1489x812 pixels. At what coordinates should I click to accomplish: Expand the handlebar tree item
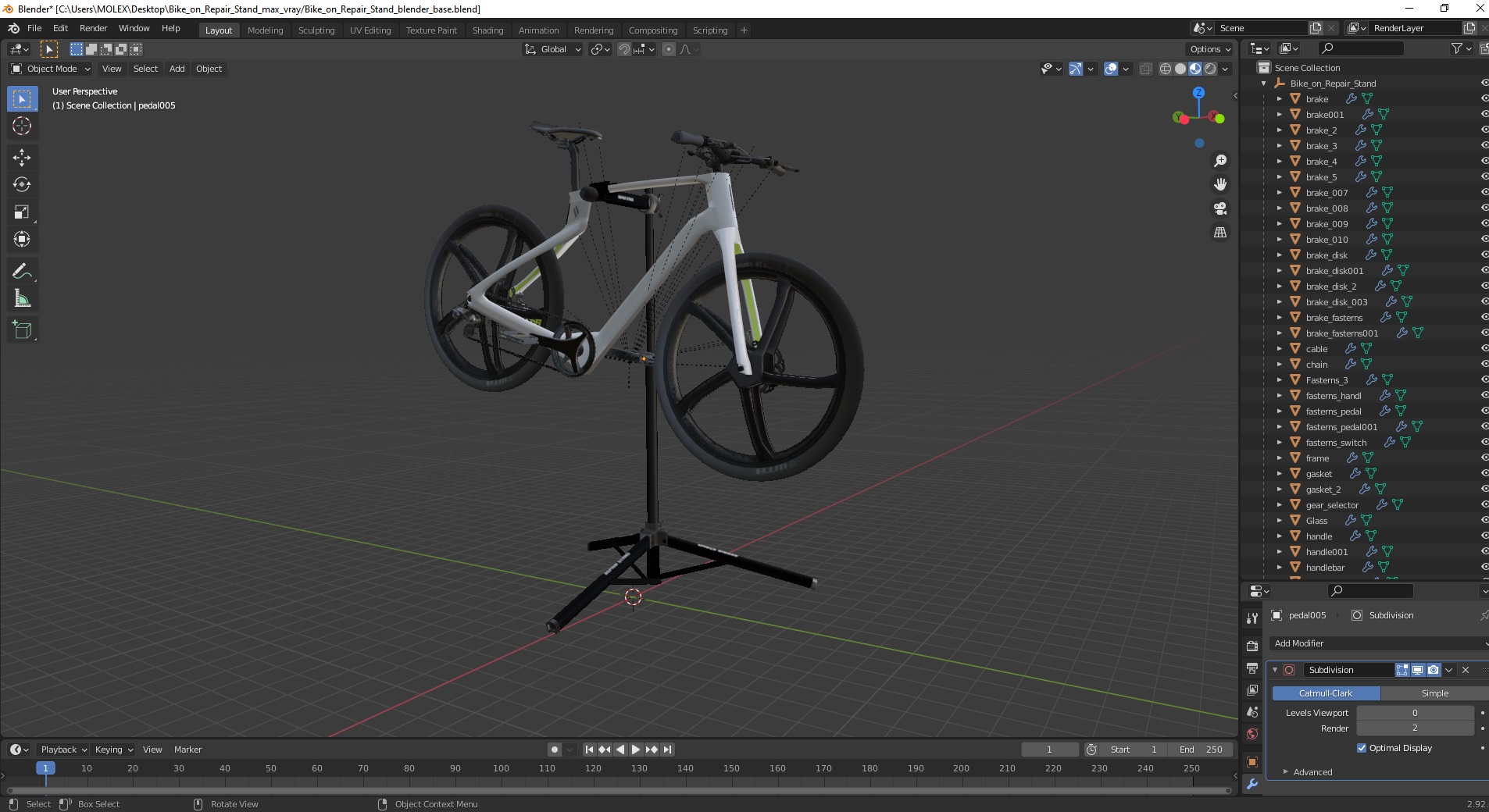[1279, 568]
